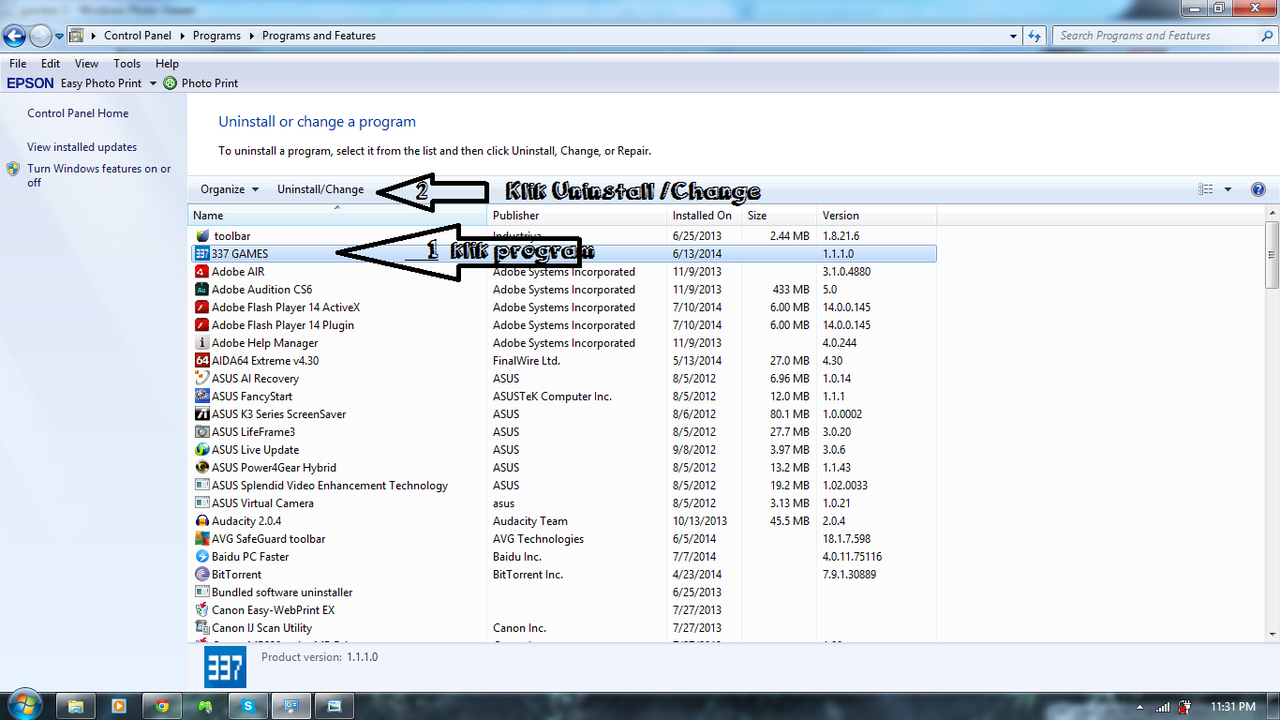The height and width of the screenshot is (720, 1280).
Task: Expand the view options dropdown arrow
Action: [x=1228, y=189]
